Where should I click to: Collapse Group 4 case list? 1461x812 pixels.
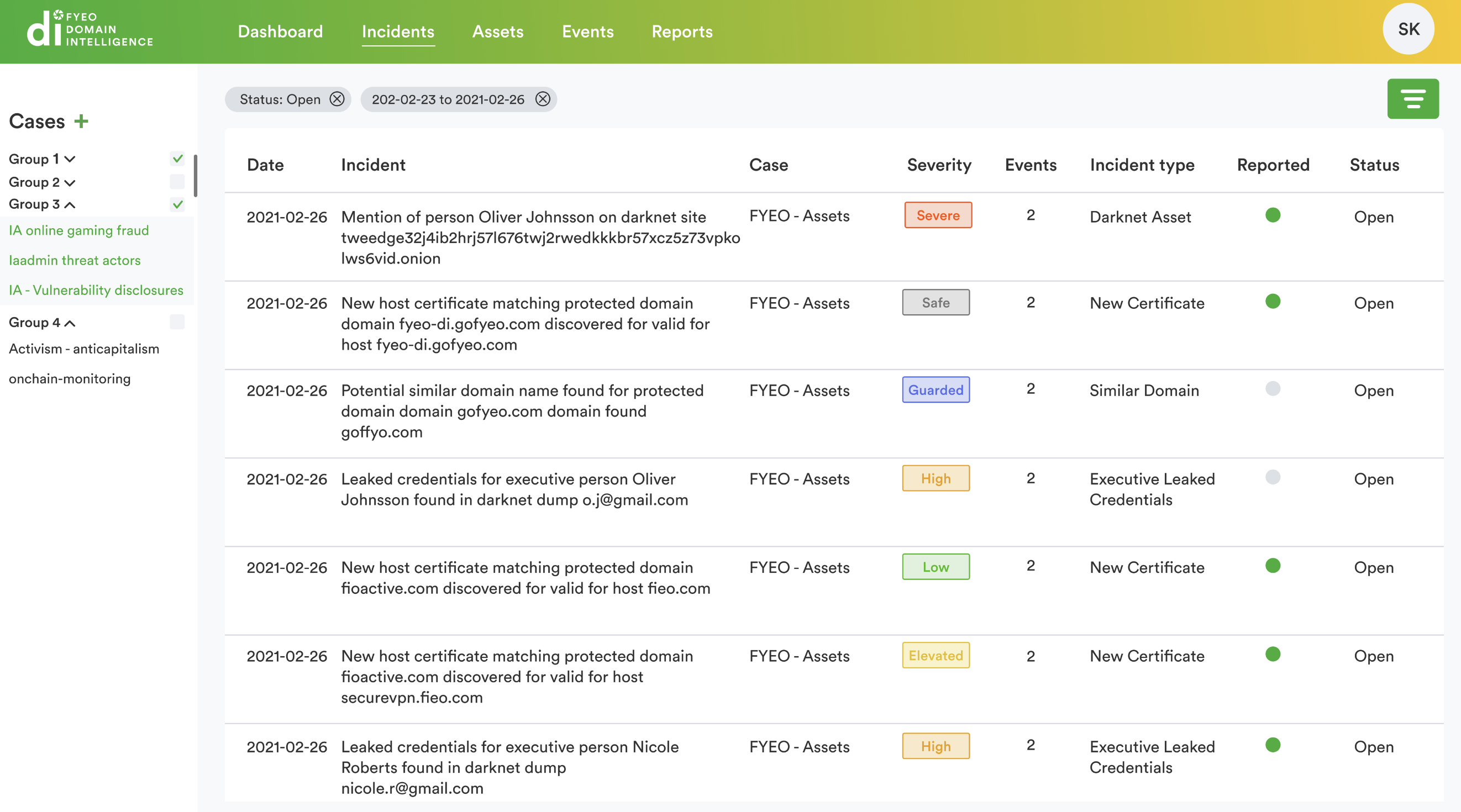[70, 323]
